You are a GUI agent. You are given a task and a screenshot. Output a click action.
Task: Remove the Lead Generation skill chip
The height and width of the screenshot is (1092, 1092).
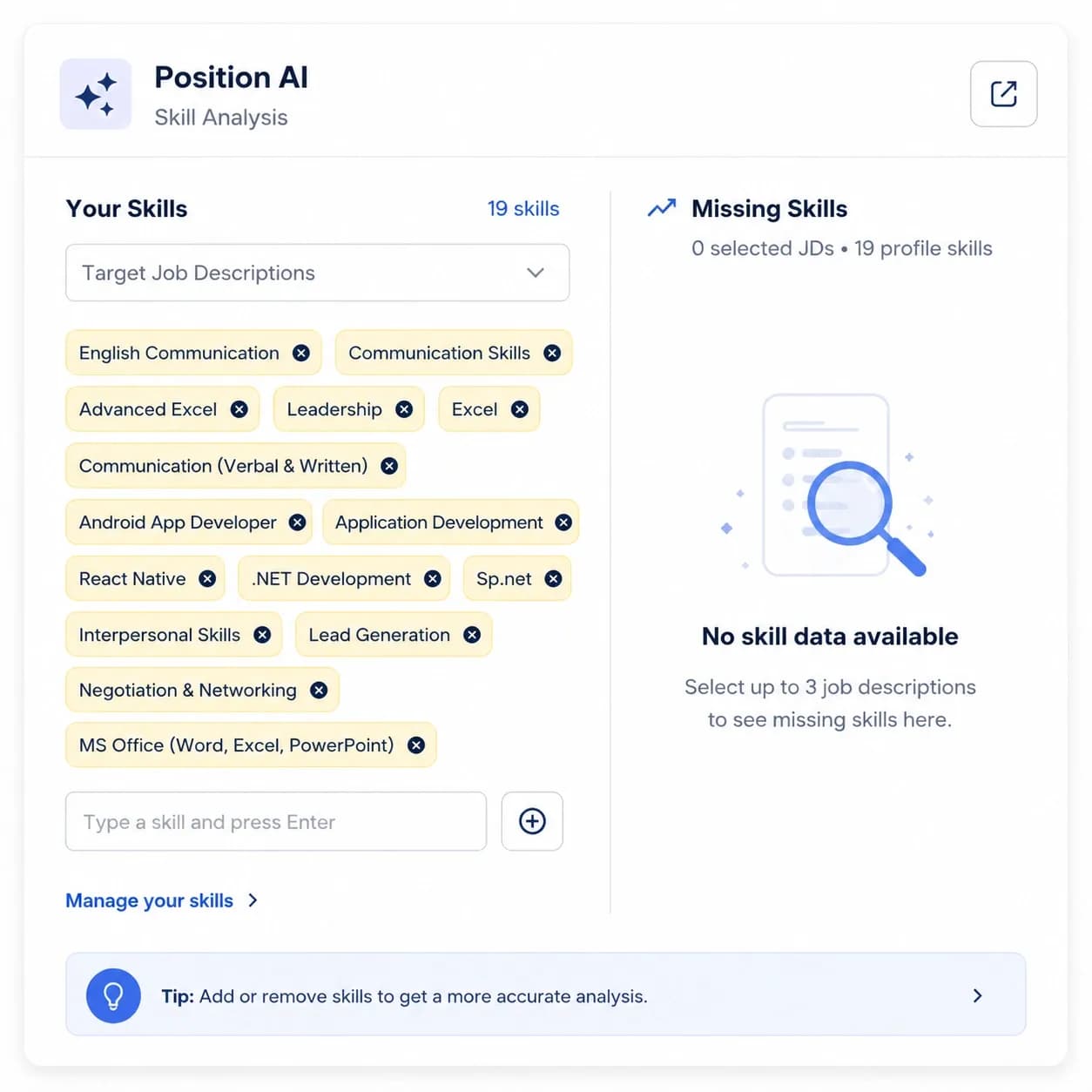click(x=472, y=635)
